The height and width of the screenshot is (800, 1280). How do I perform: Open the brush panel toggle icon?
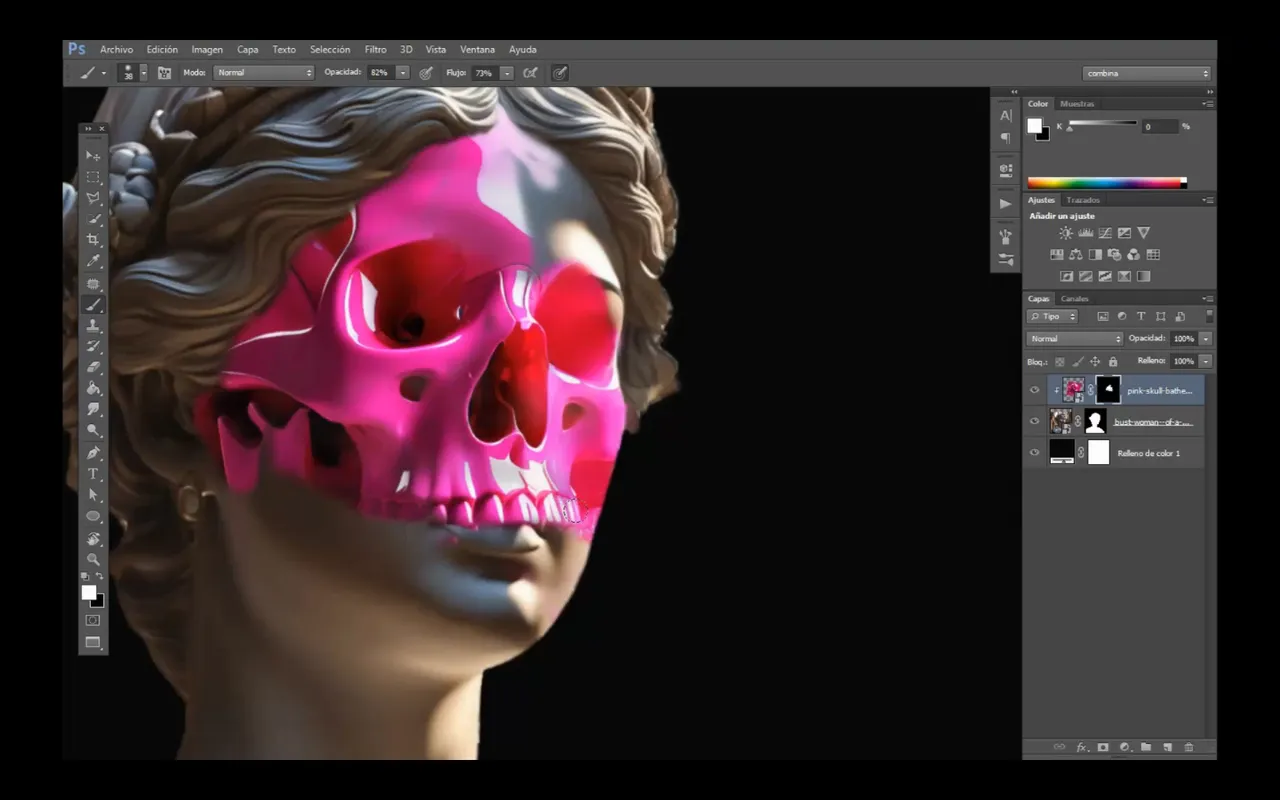pos(165,73)
